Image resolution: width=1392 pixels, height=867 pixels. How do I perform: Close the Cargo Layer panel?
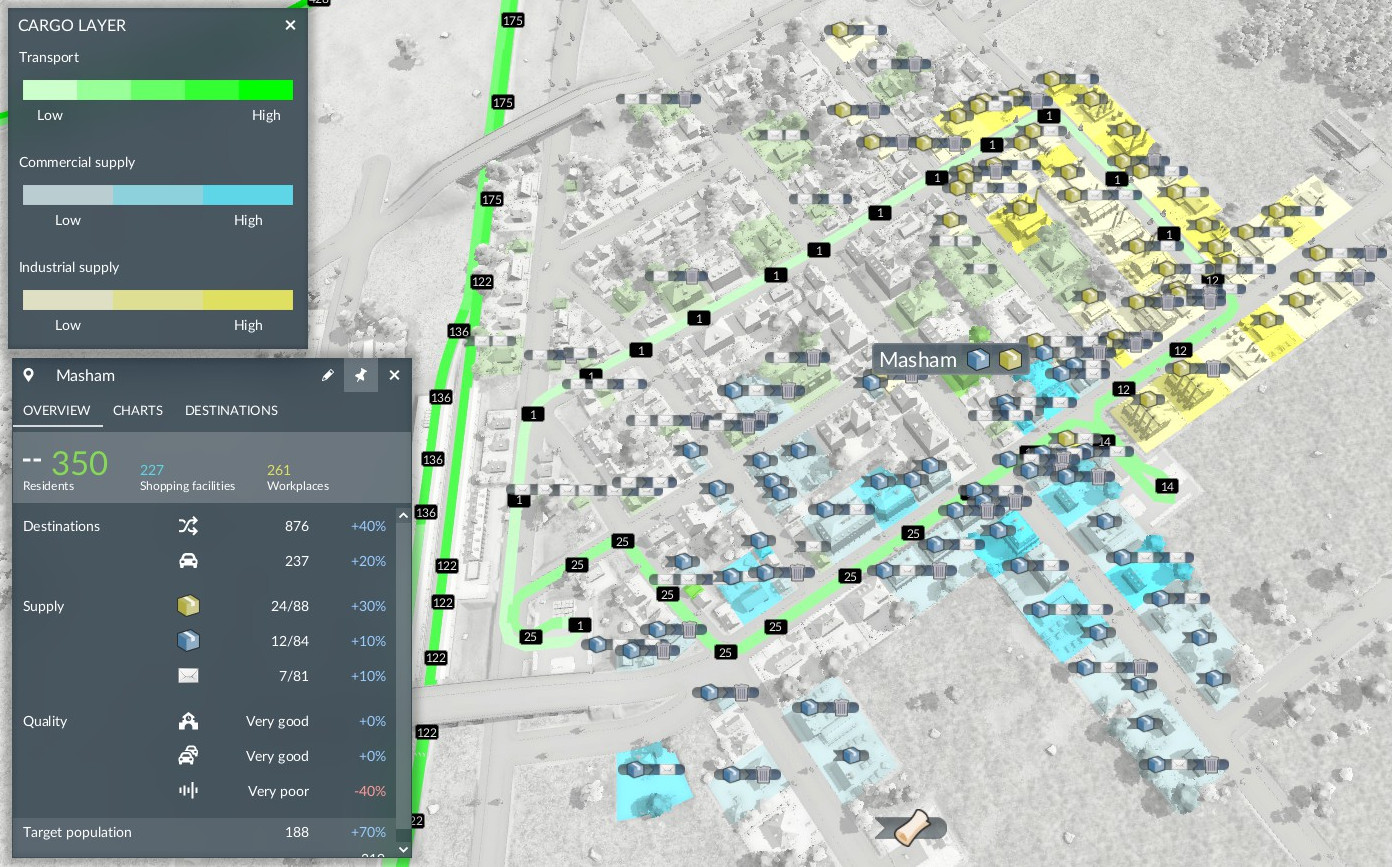[290, 25]
